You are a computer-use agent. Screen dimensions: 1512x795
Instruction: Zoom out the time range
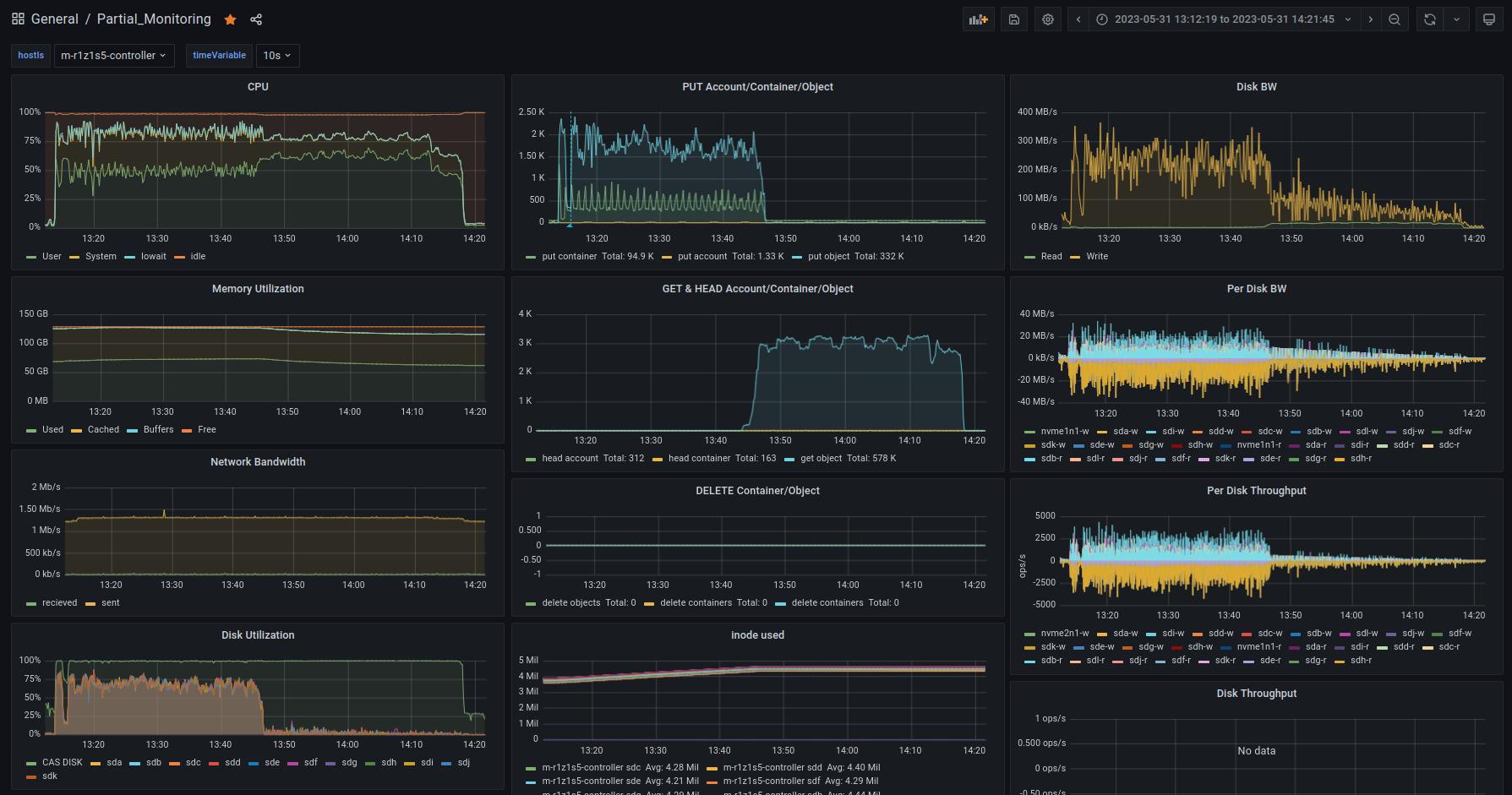pyautogui.click(x=1395, y=19)
